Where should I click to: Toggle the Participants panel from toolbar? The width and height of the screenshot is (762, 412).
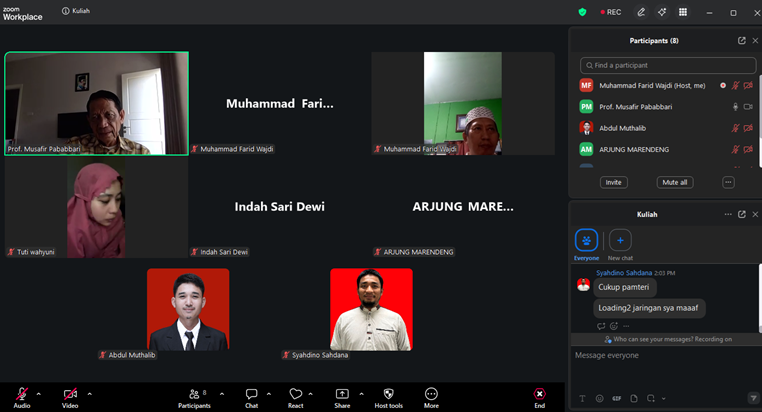pos(194,398)
